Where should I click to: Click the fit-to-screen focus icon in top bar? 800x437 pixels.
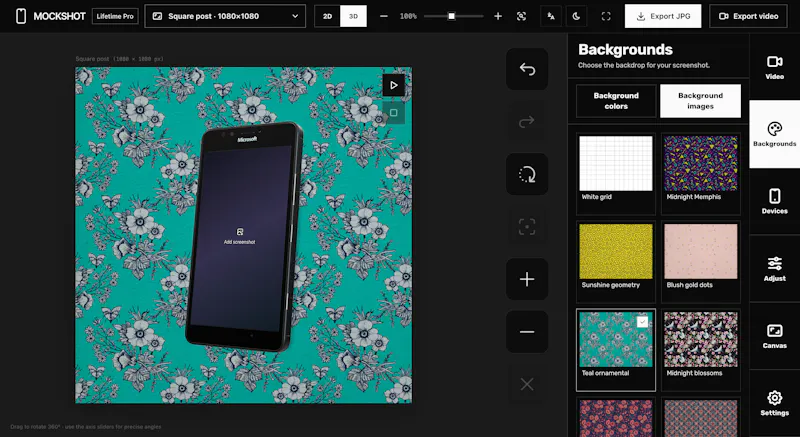(x=521, y=16)
